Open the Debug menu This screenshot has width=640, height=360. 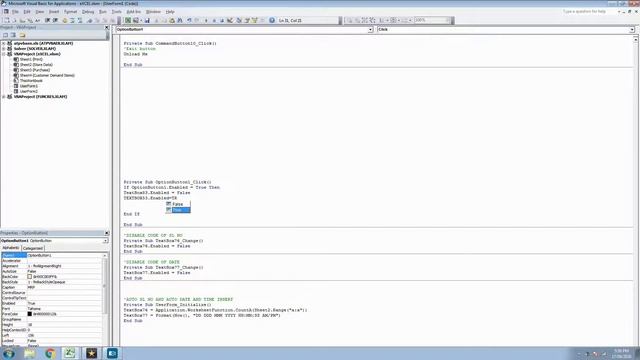click(x=88, y=12)
